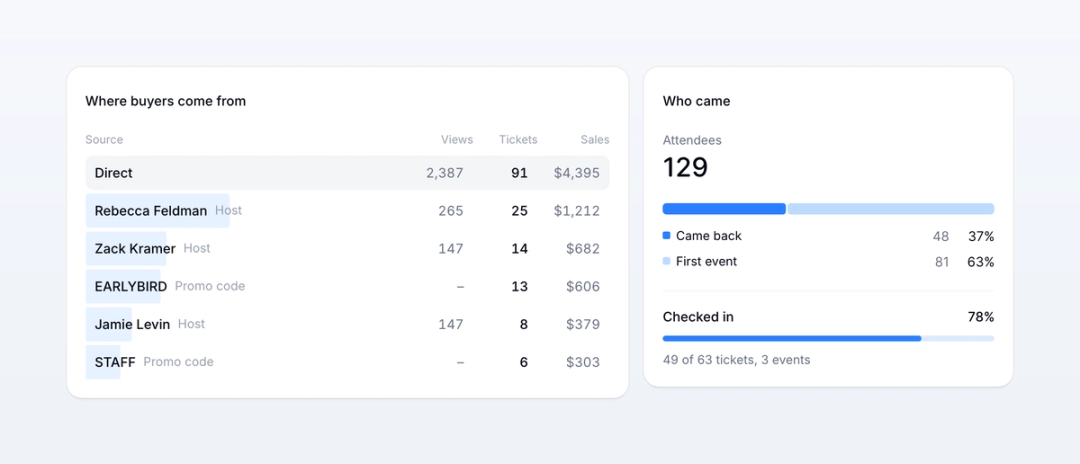Click STAFF's 6 tickets value
The height and width of the screenshot is (464, 1080).
pyautogui.click(x=523, y=362)
